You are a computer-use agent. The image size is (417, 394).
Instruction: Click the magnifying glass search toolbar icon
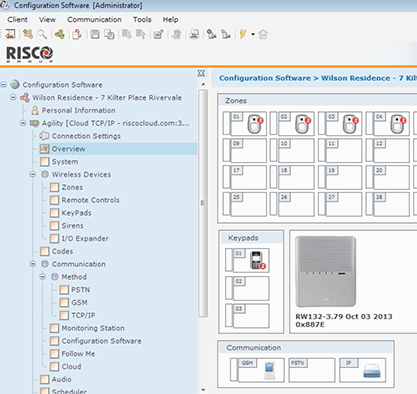click(42, 34)
